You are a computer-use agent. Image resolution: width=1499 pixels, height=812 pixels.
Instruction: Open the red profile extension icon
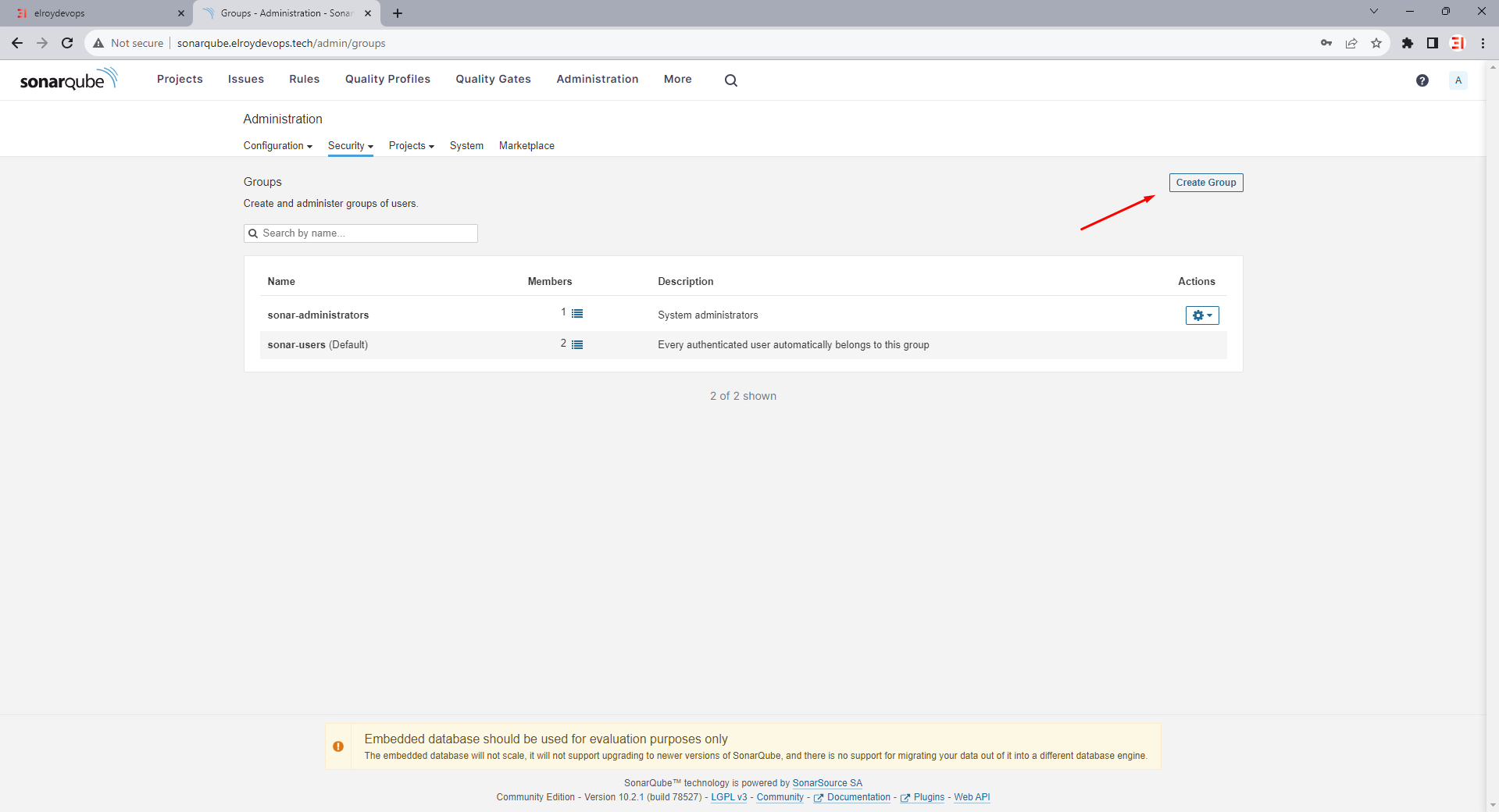coord(1457,43)
